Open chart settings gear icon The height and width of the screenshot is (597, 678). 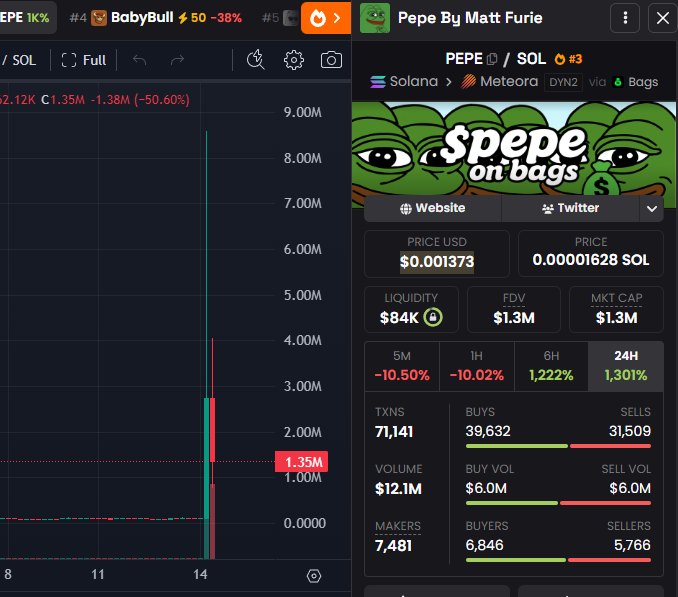click(x=294, y=60)
